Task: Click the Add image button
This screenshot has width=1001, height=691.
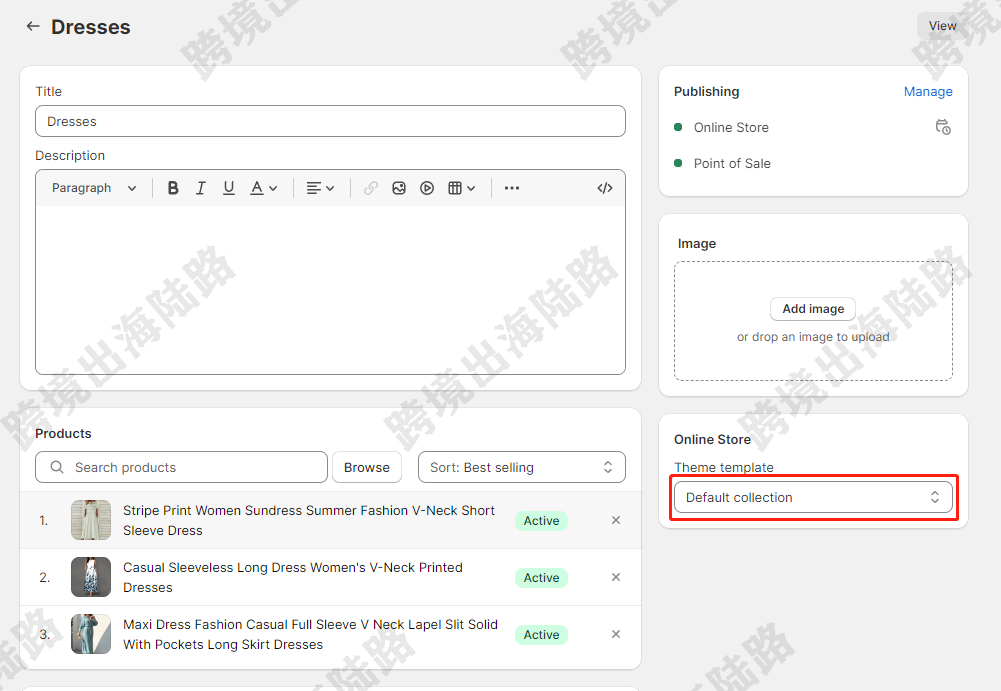Action: tap(812, 309)
